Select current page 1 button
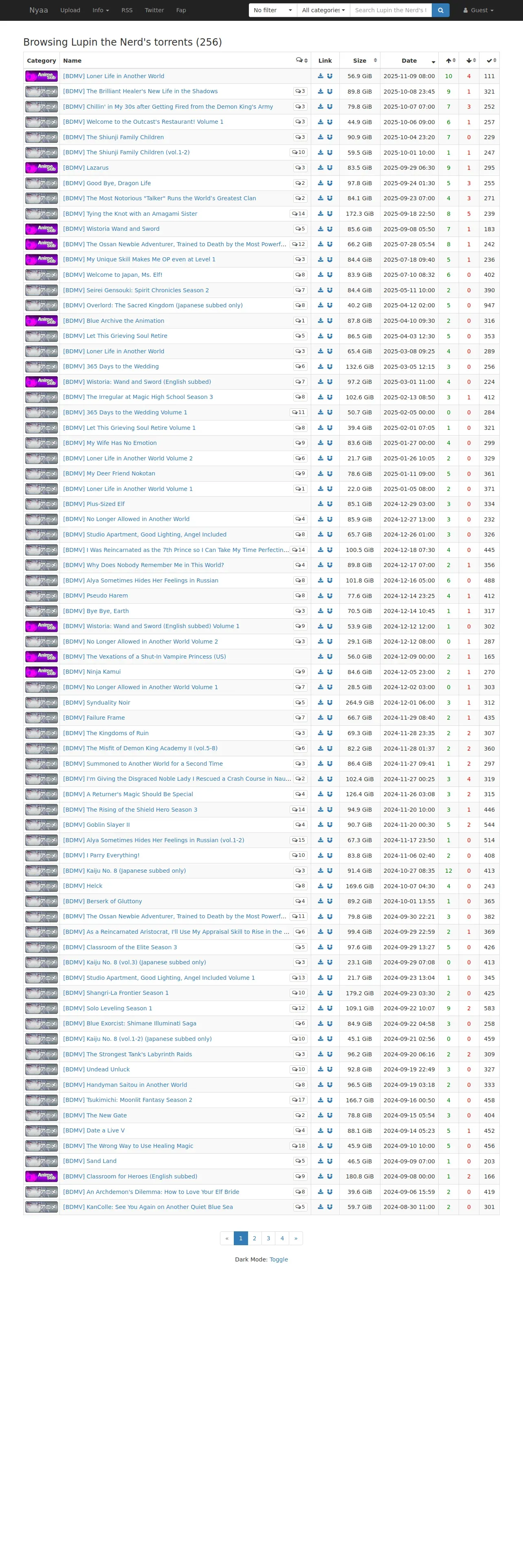 (240, 1238)
